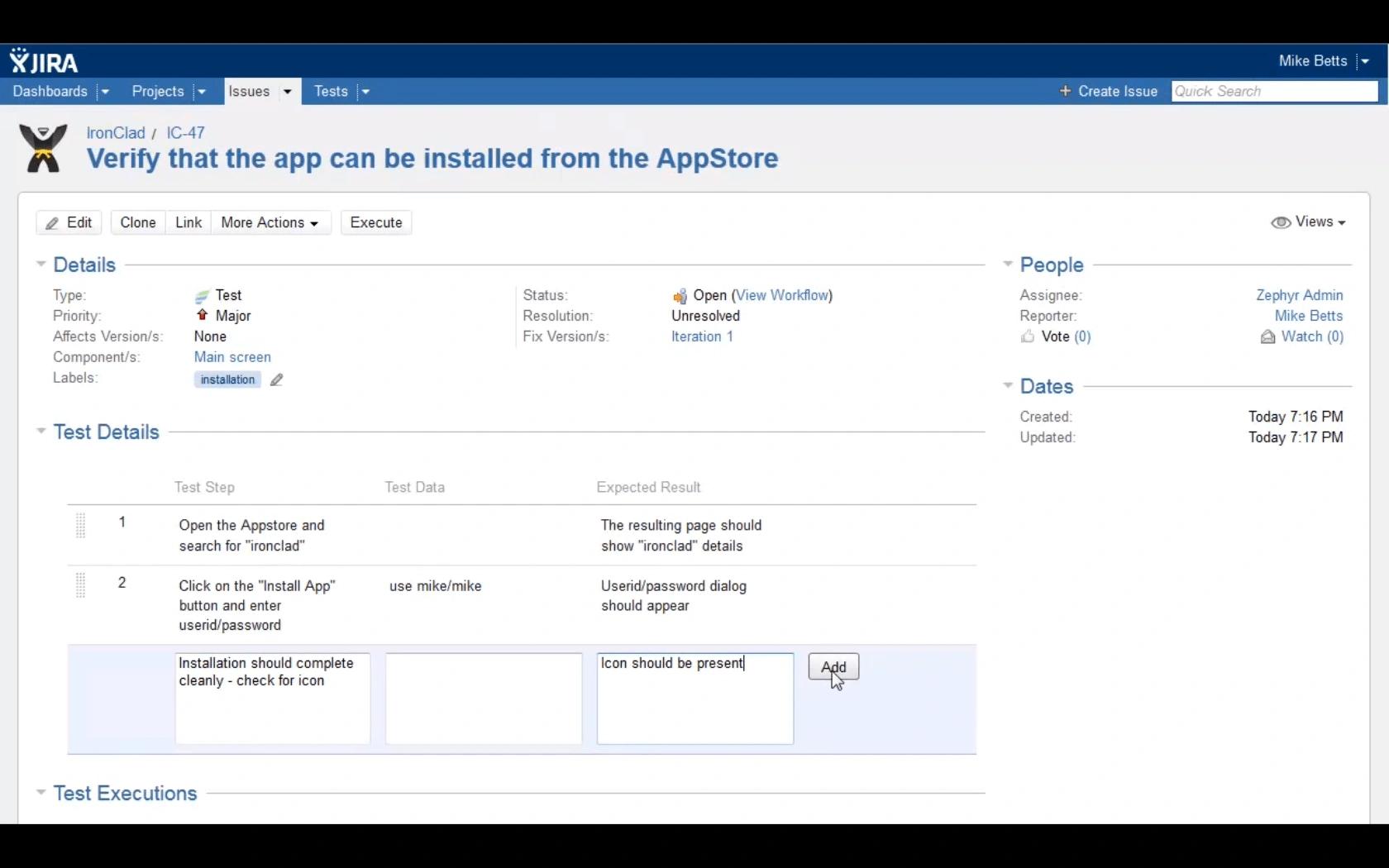Click the issue title 'Verify that the app...'
1389x868 pixels.
tap(432, 158)
